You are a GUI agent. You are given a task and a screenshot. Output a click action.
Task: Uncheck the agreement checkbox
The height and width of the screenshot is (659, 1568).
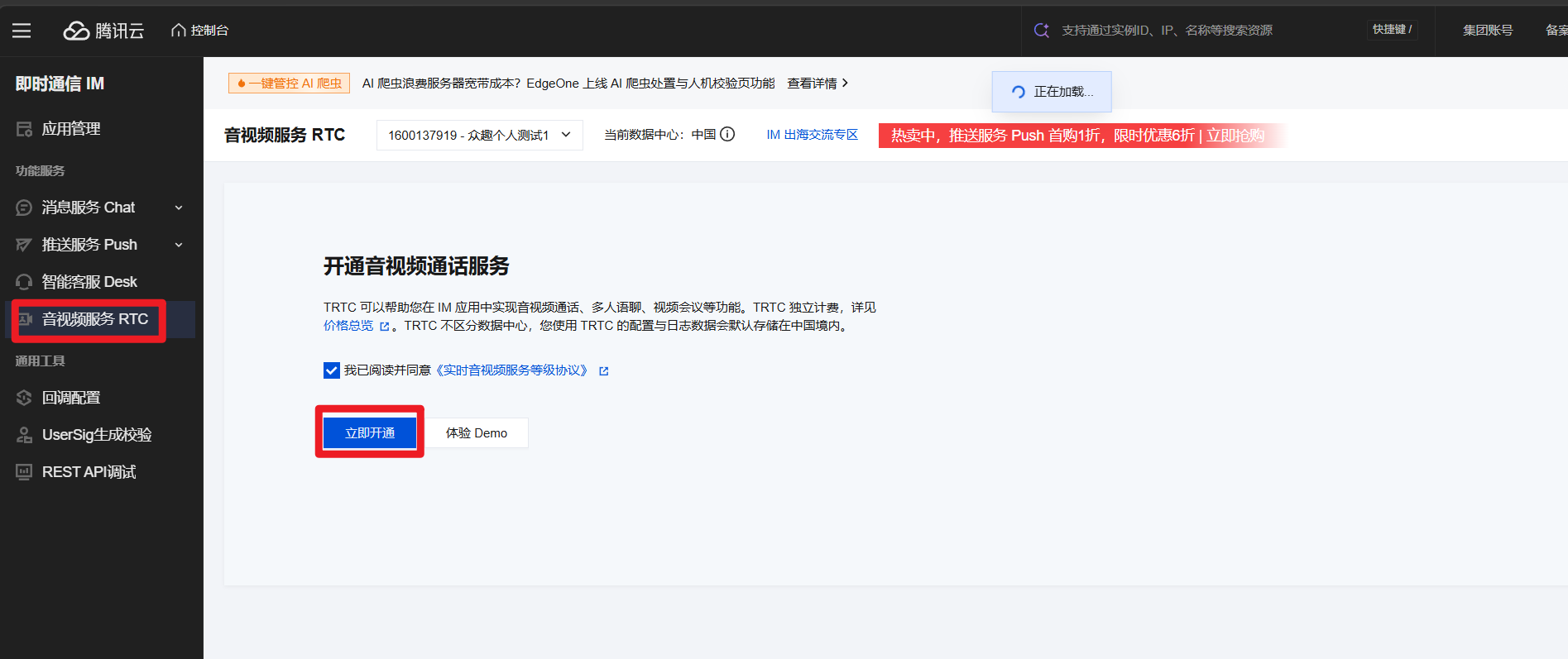pyautogui.click(x=331, y=370)
